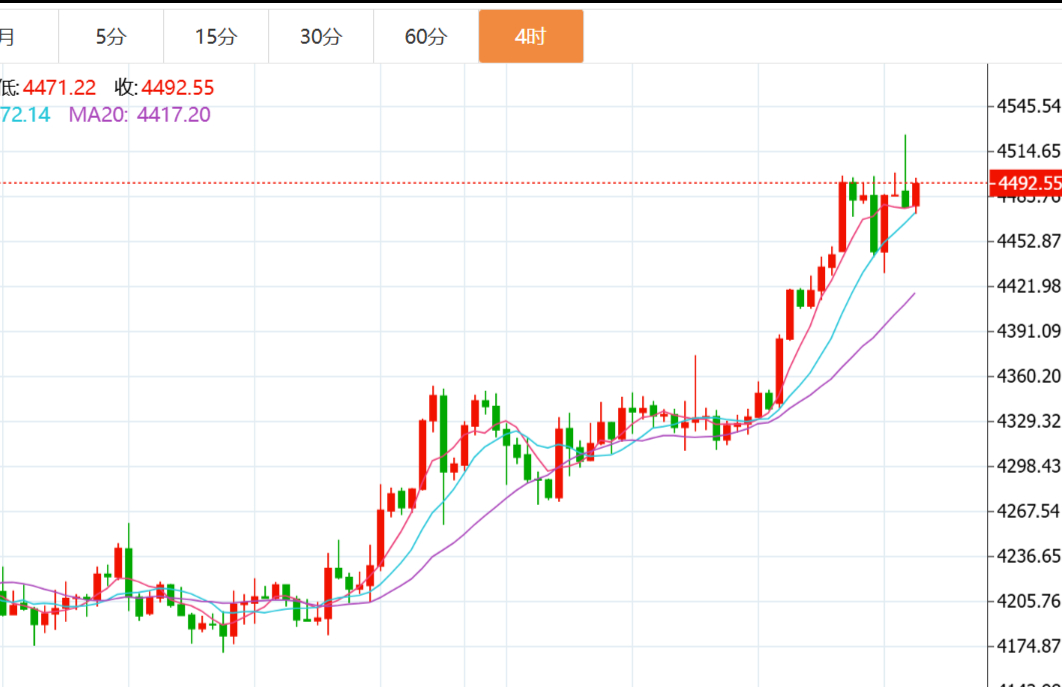Click the 4514.65 price axis label
This screenshot has width=1062, height=687.
pyautogui.click(x=1027, y=151)
